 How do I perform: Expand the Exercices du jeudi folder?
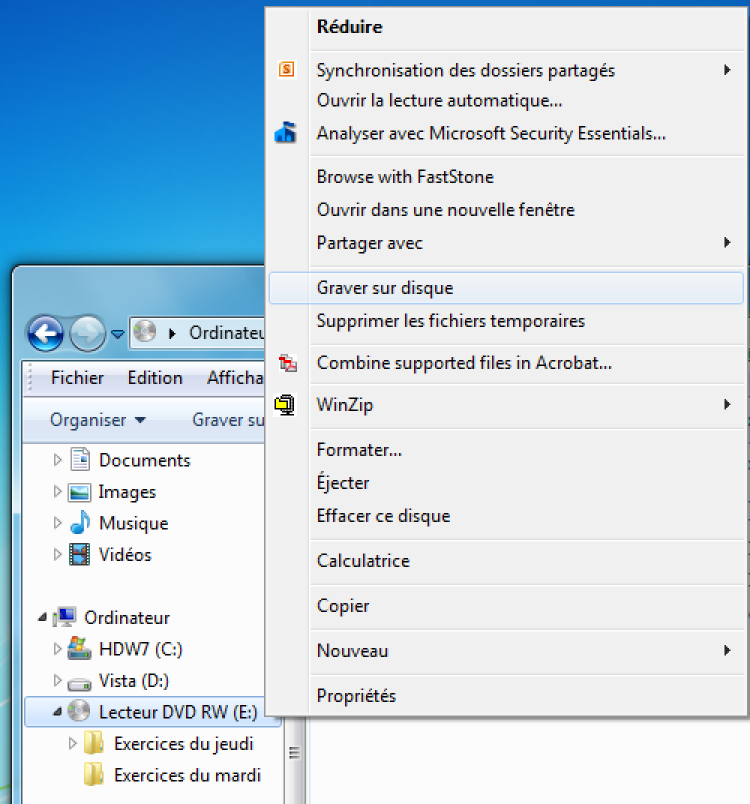(72, 743)
